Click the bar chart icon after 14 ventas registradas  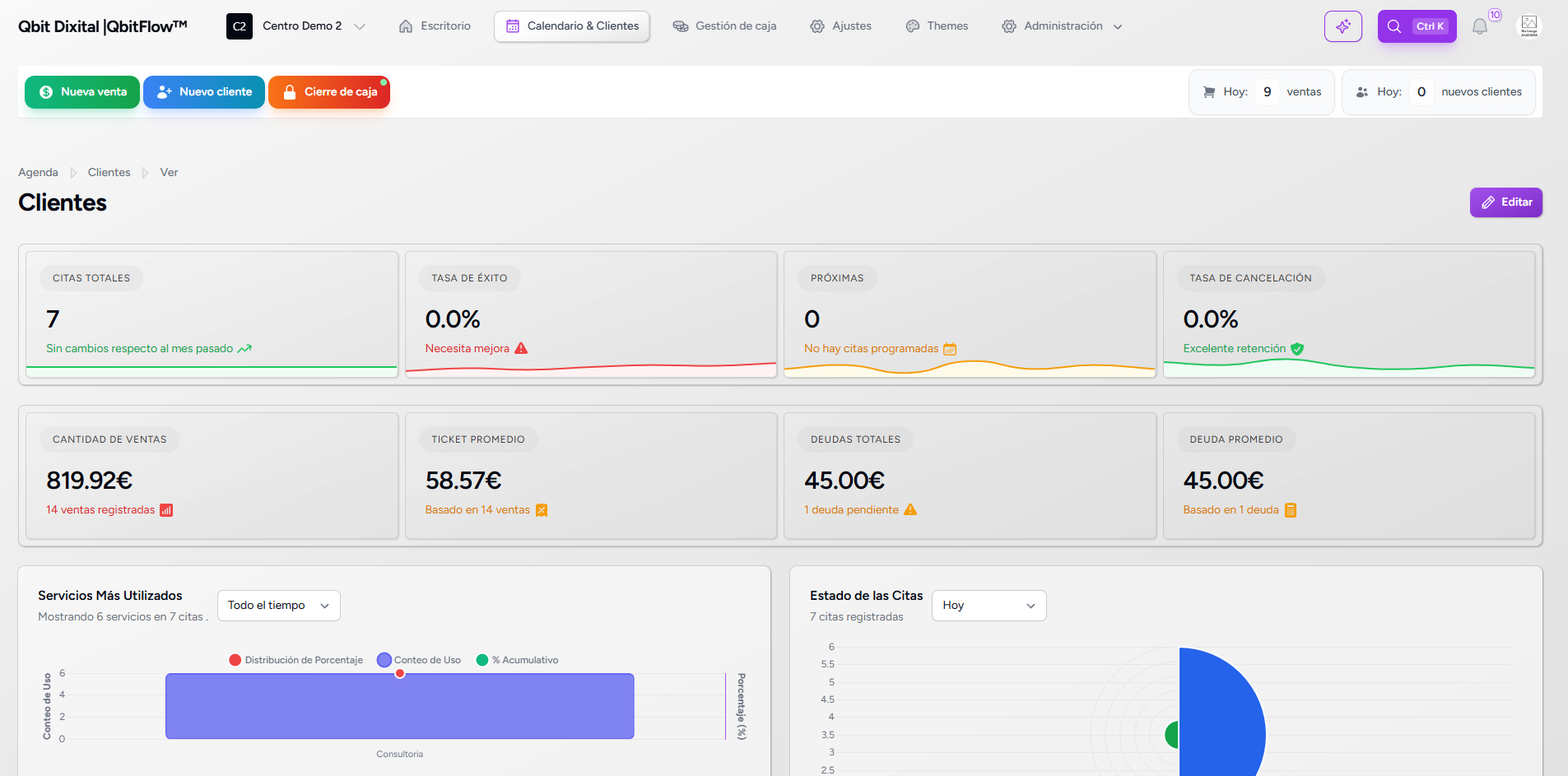point(166,510)
